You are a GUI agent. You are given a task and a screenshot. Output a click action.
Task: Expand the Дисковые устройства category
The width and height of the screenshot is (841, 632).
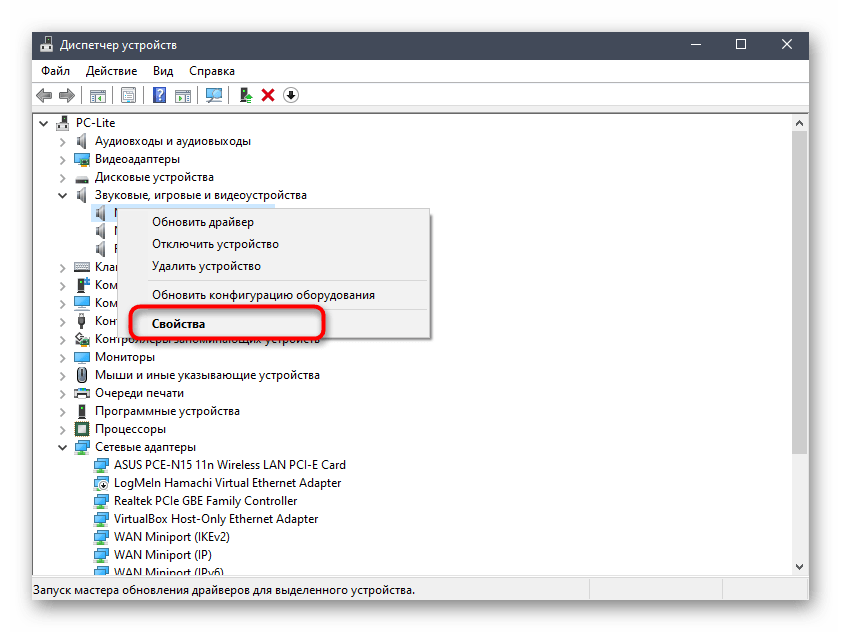click(x=62, y=178)
